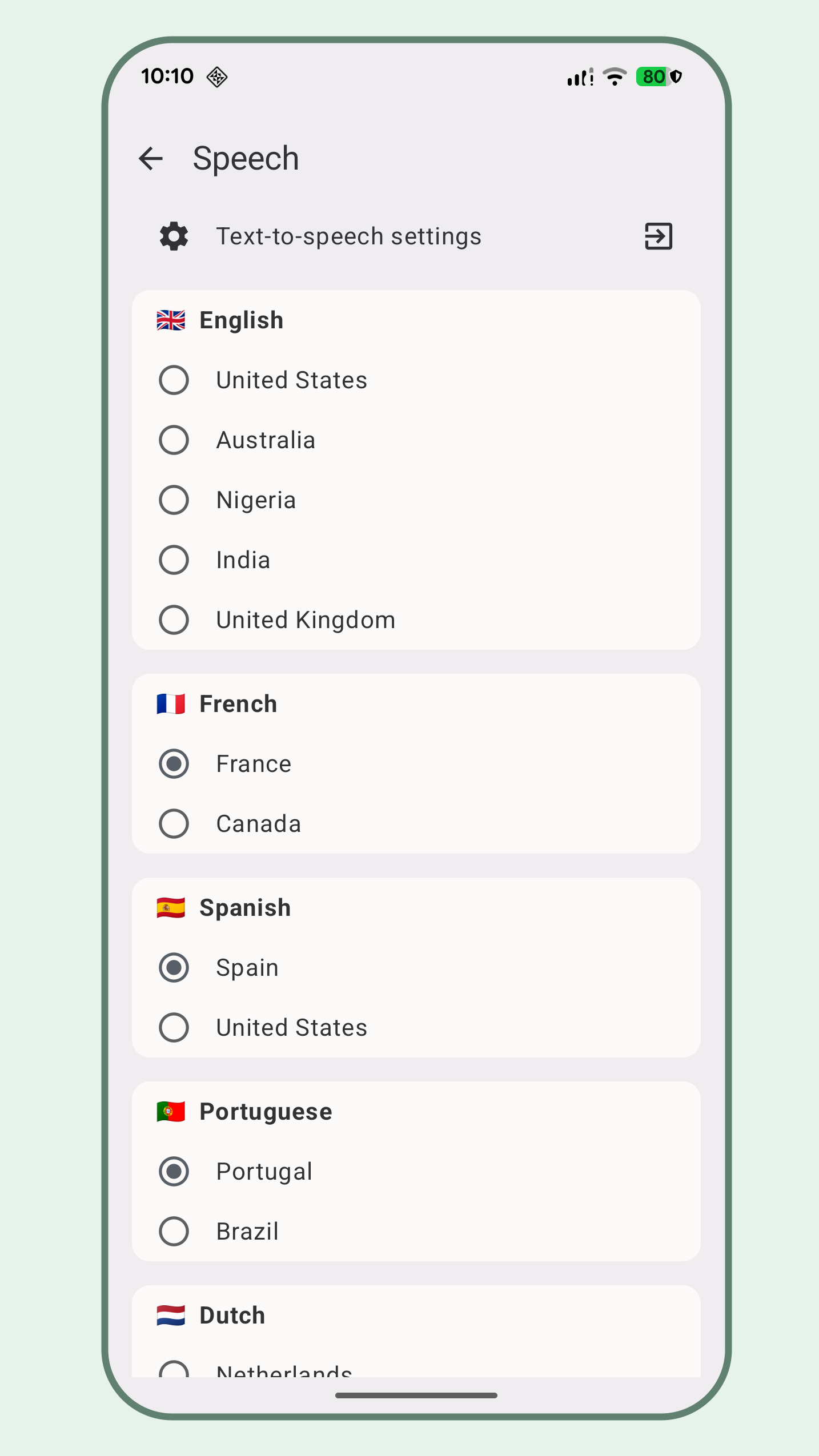Tap the French flag icon
The width and height of the screenshot is (819, 1456).
(x=171, y=704)
